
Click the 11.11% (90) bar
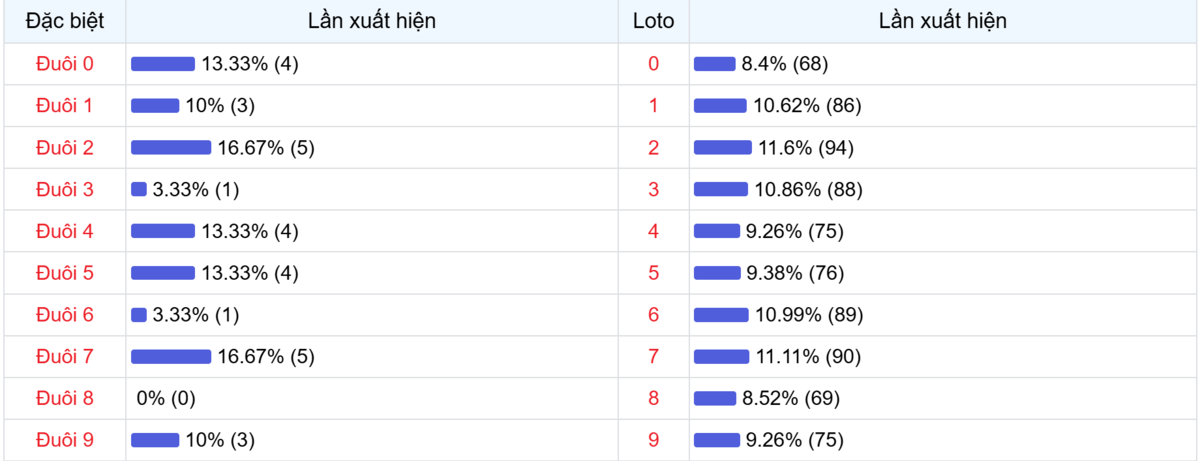point(722,356)
